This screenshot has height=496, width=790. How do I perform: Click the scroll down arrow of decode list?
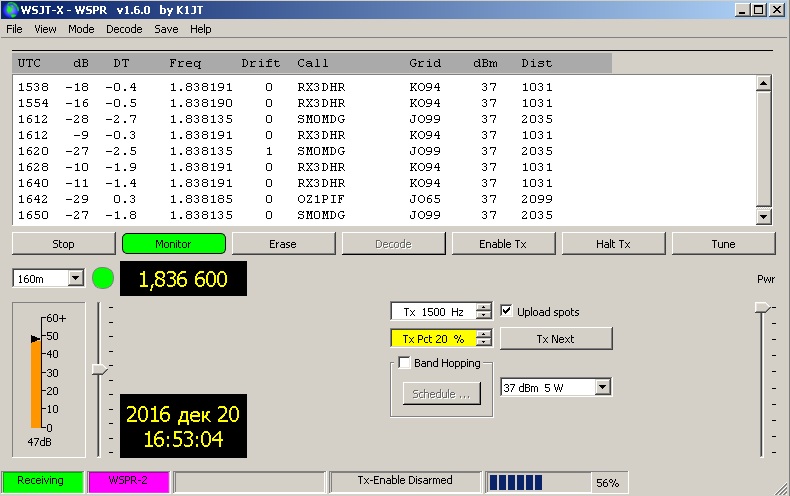764,217
